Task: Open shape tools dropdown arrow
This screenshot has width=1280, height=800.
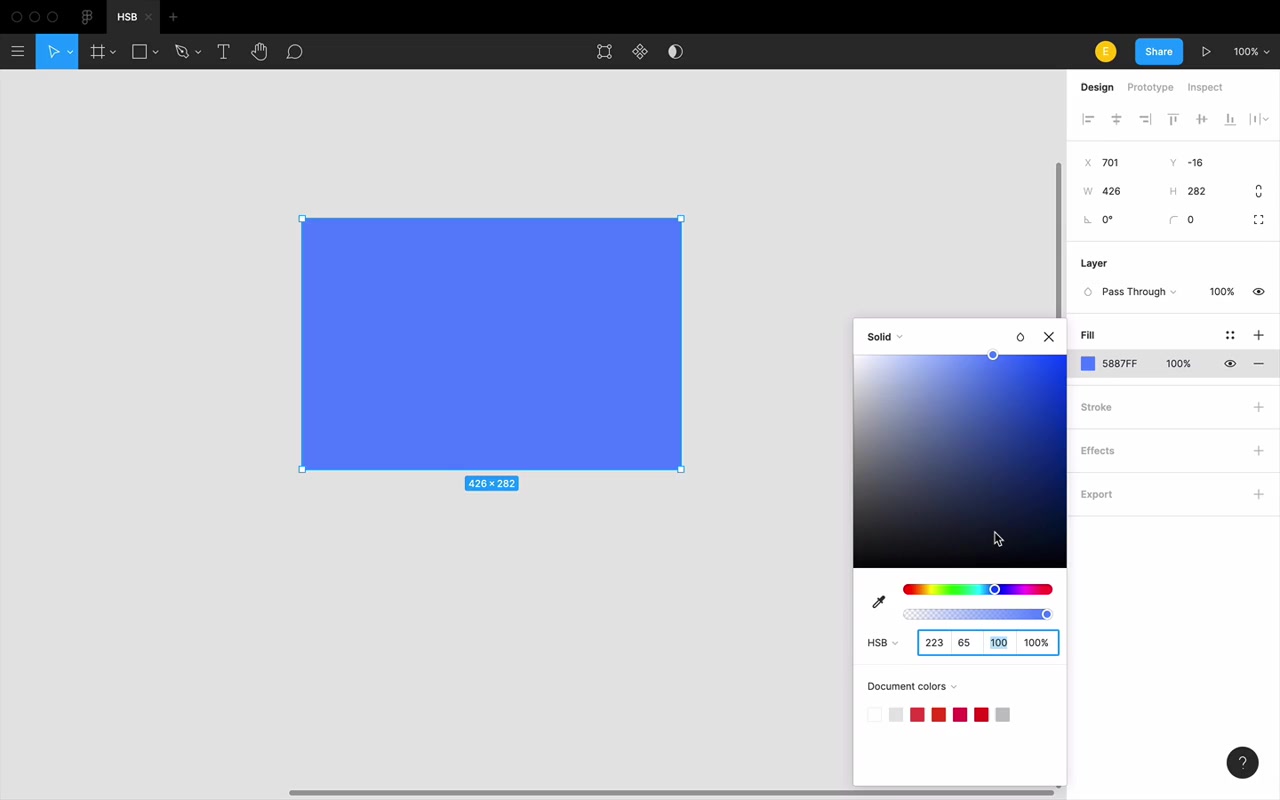Action: click(x=155, y=52)
